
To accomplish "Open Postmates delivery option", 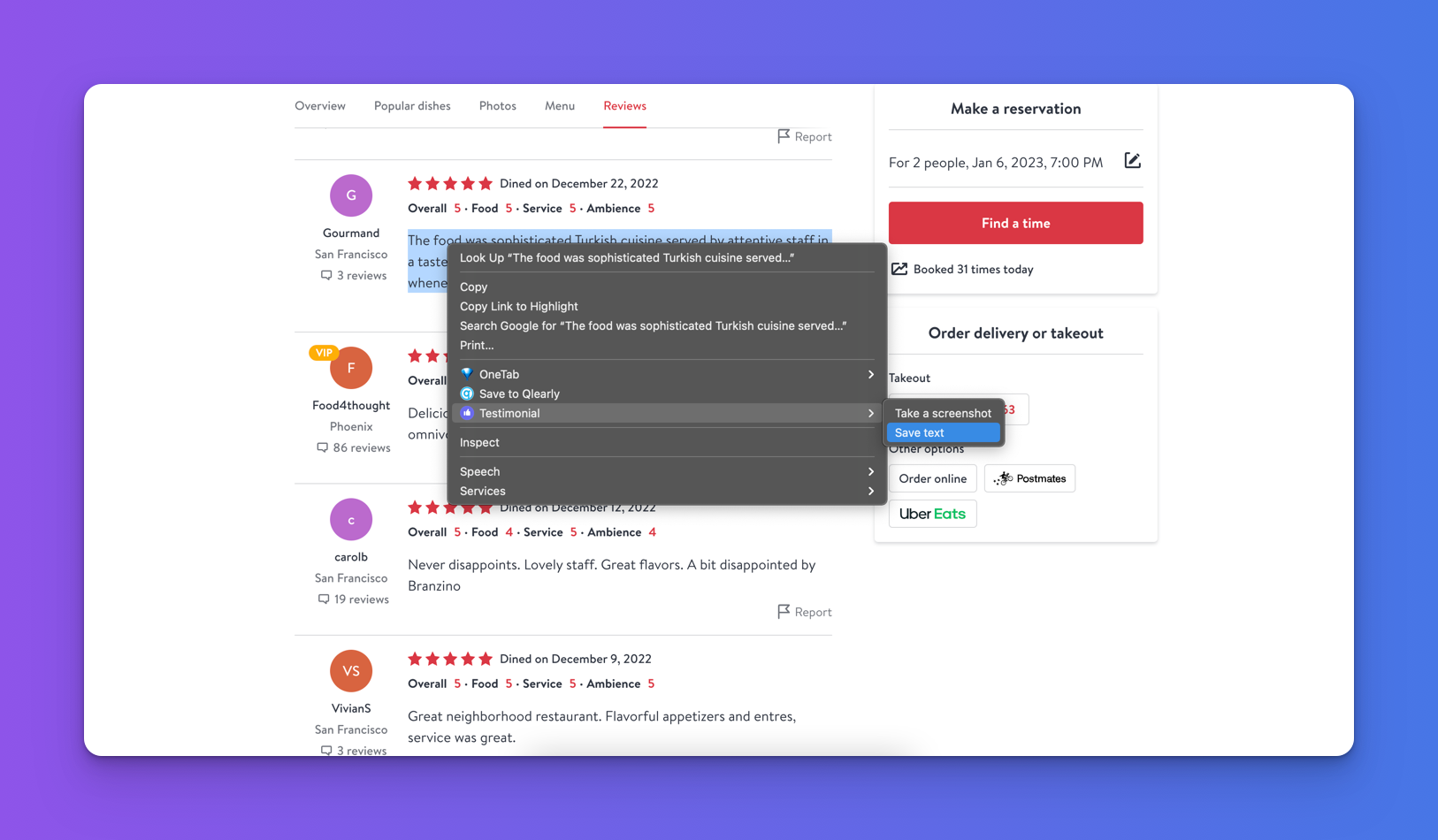I will pos(1029,478).
